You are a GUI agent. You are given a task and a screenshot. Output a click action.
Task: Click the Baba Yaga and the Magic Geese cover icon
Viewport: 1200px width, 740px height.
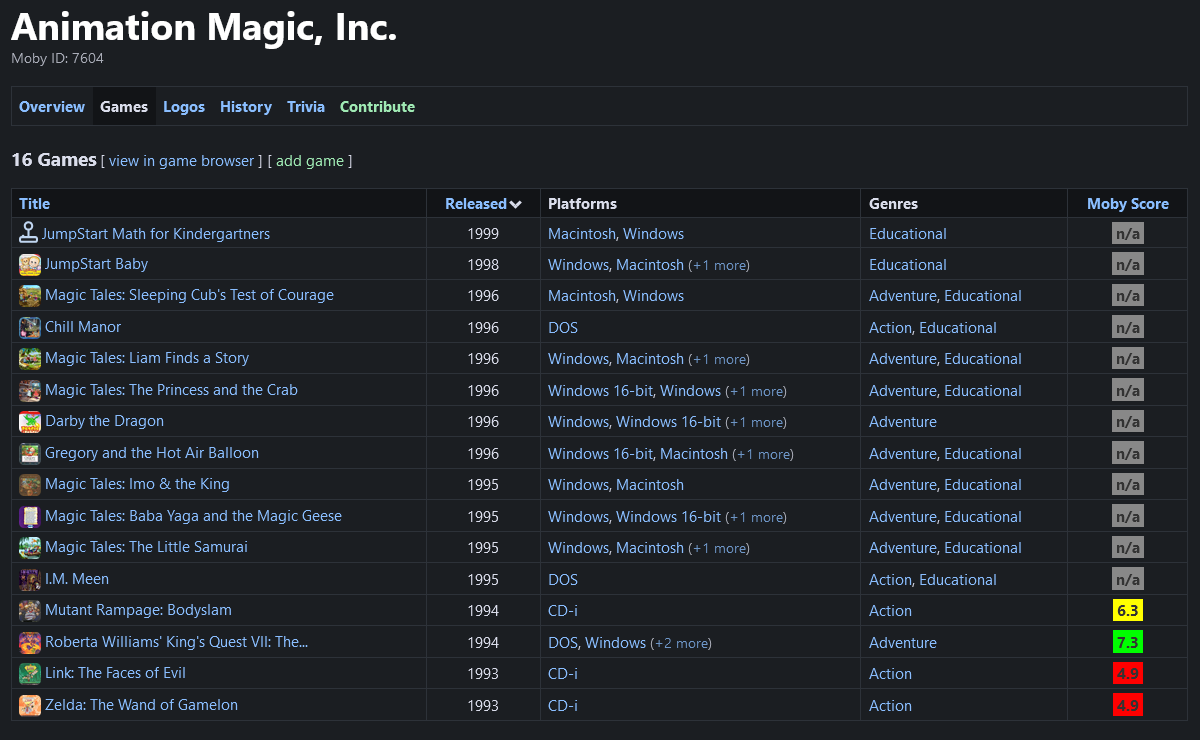pyautogui.click(x=30, y=516)
